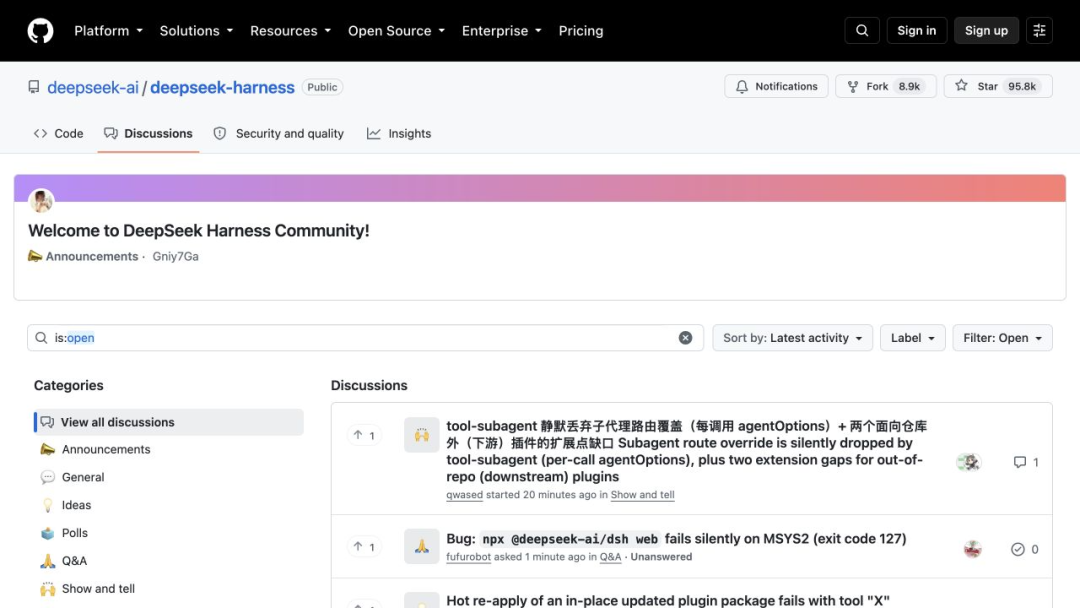The height and width of the screenshot is (608, 1080).
Task: Expand the Open Source menu
Action: pos(396,31)
